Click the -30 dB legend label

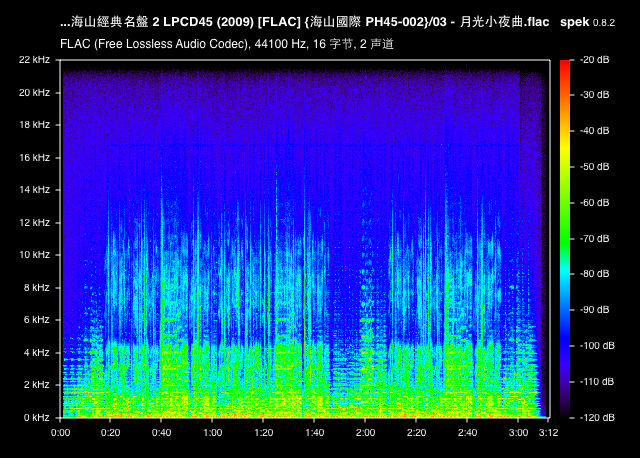595,95
